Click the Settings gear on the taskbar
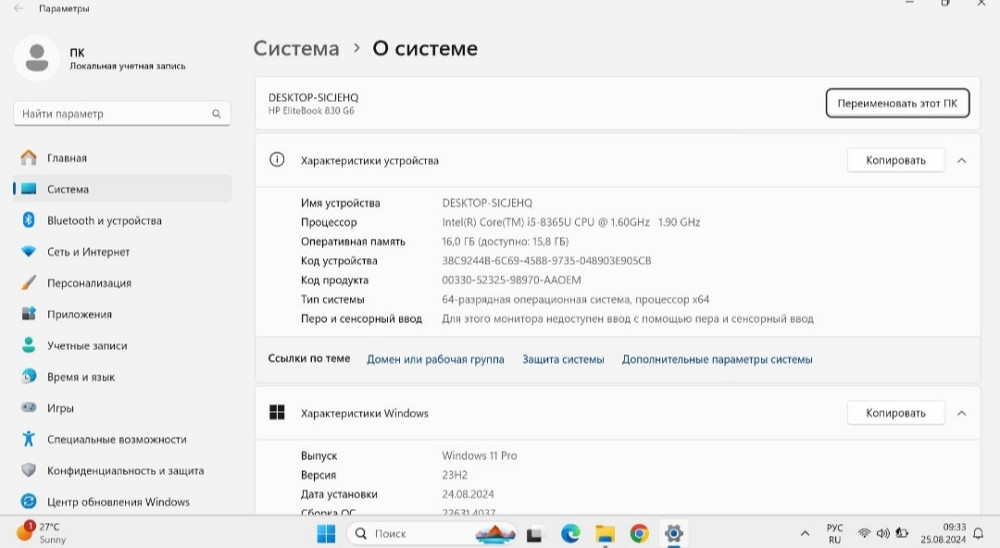 tap(673, 533)
